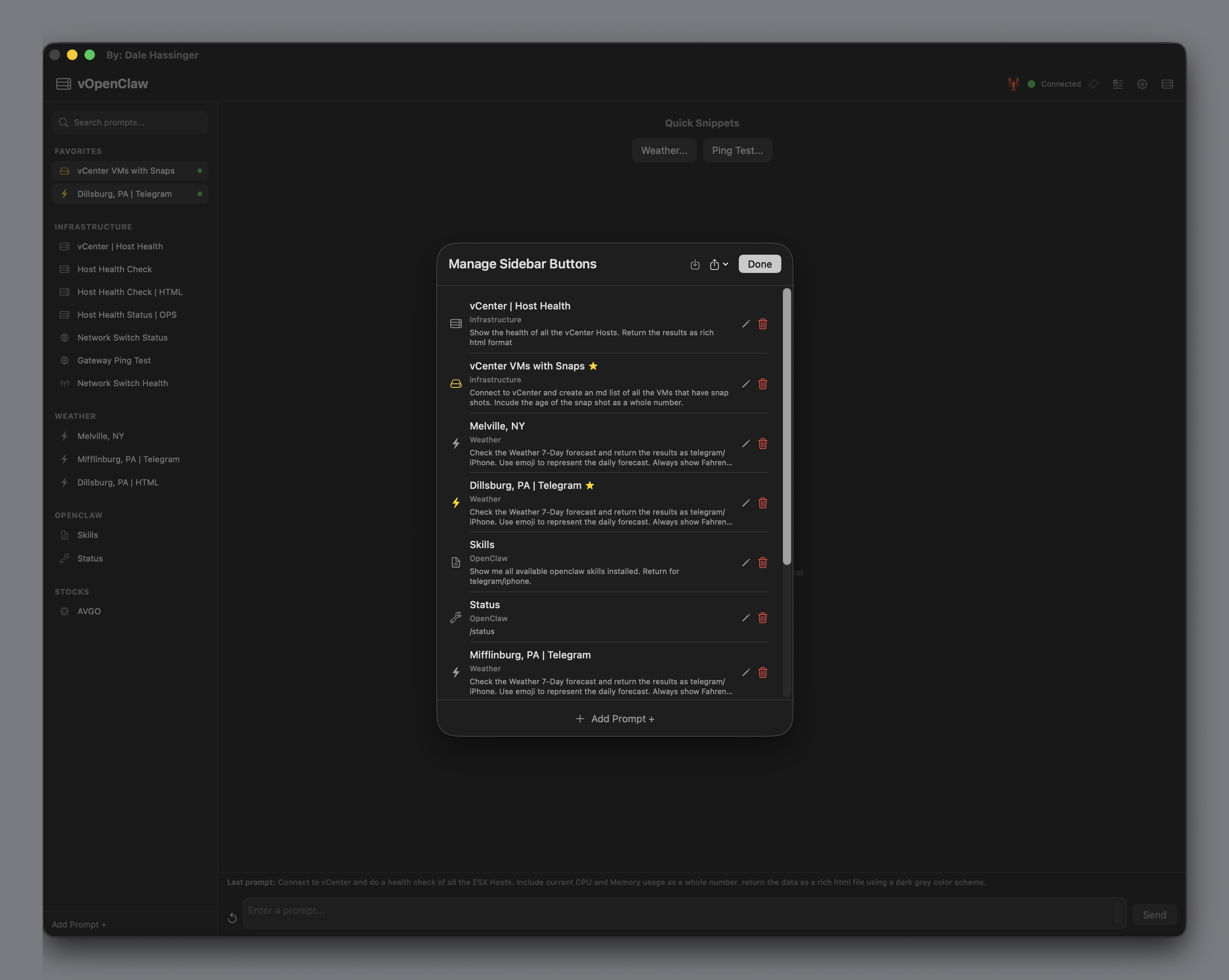Click the import prompts icon in dialog
This screenshot has width=1229, height=980.
tap(694, 265)
